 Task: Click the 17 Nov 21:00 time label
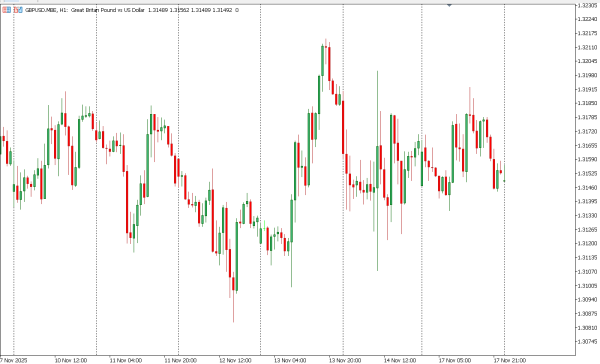point(509,360)
